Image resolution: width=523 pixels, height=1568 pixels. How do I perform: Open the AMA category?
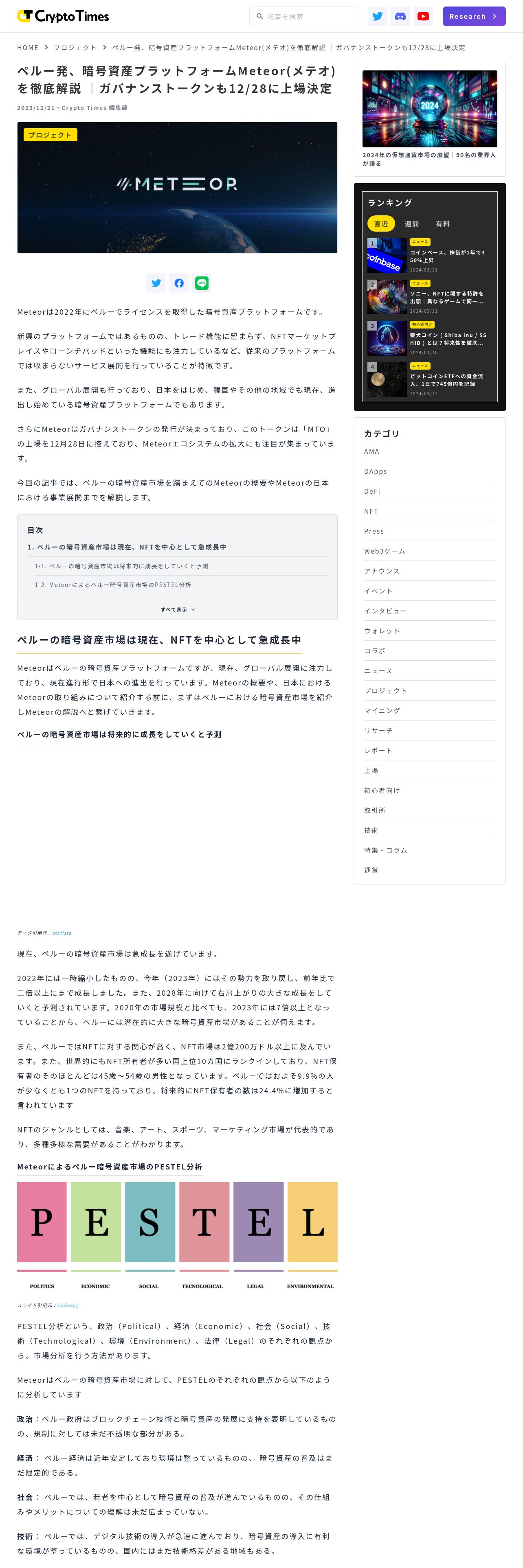point(430,452)
